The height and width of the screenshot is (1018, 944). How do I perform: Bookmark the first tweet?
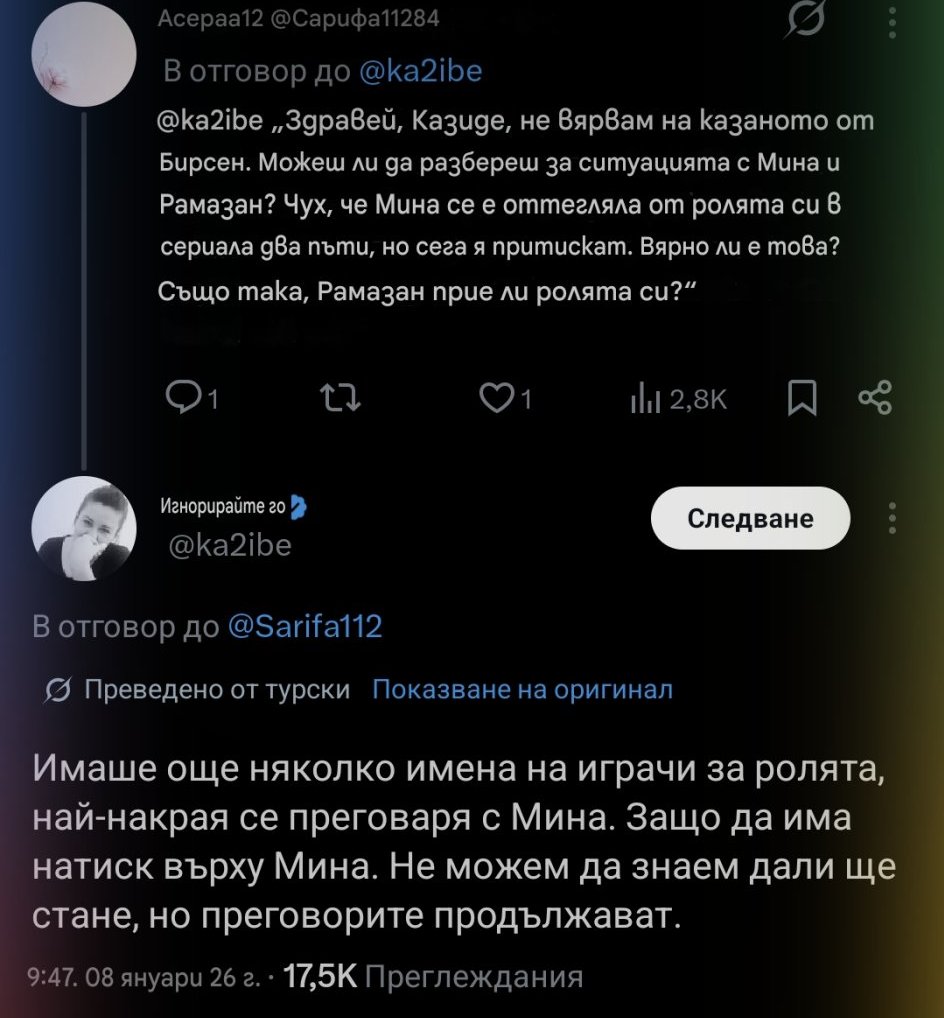coord(803,400)
